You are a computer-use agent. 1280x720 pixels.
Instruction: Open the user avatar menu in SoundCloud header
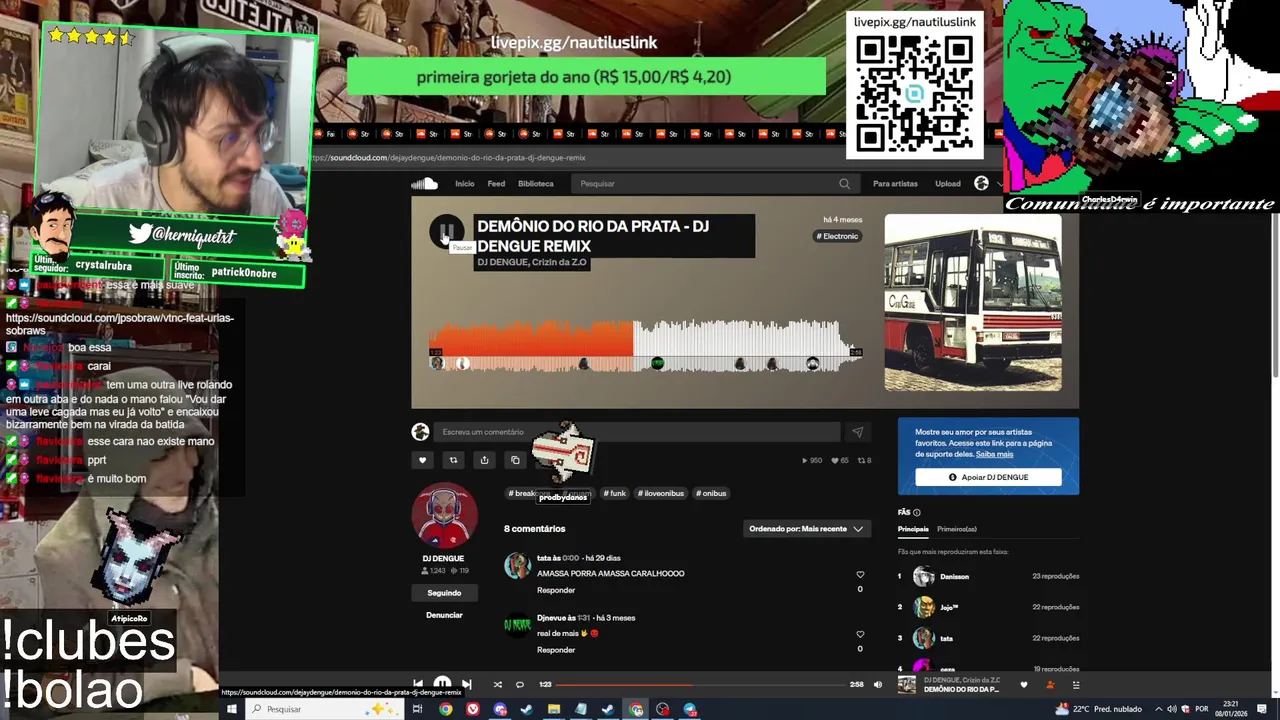981,183
